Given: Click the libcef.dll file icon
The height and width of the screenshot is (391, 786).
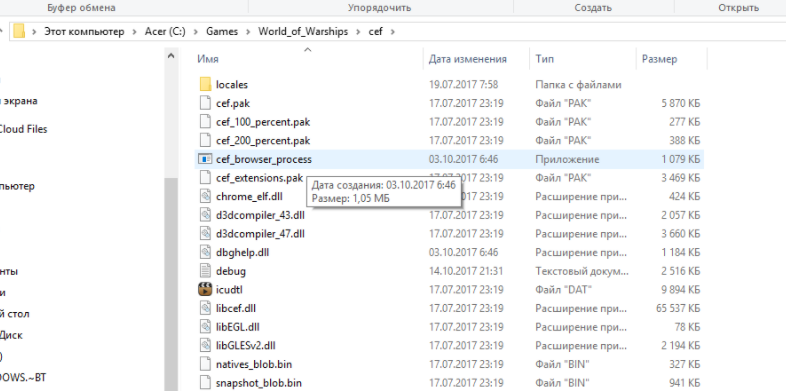Looking at the screenshot, I should point(205,308).
